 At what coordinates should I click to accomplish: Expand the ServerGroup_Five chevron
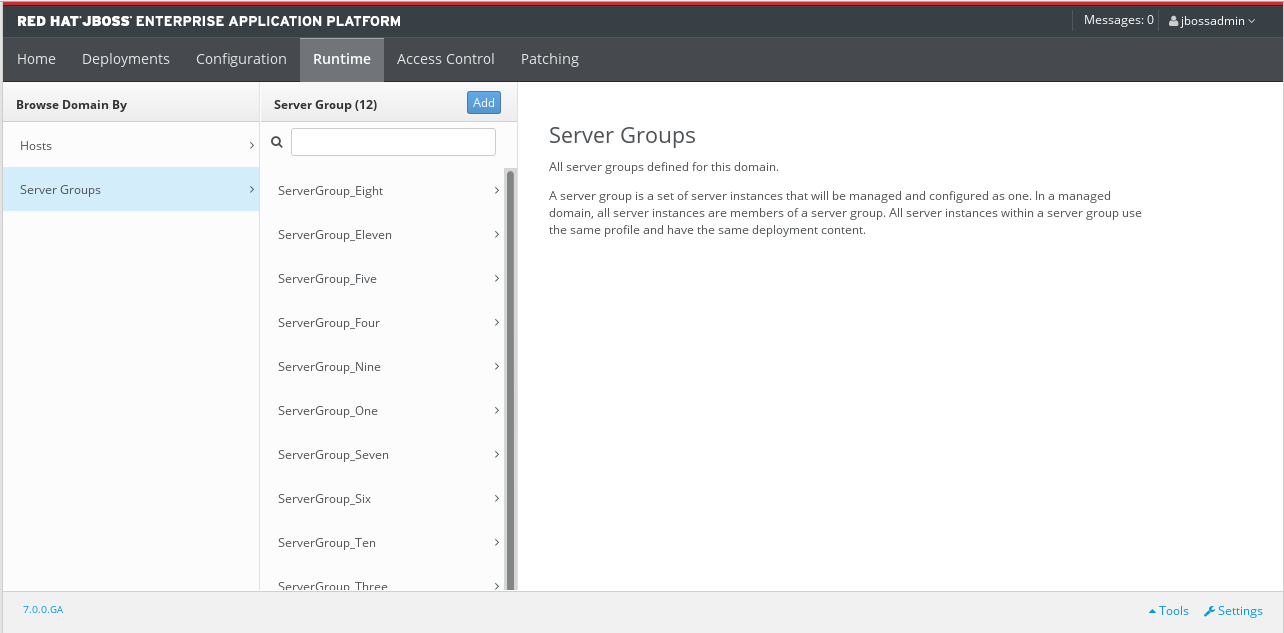497,279
